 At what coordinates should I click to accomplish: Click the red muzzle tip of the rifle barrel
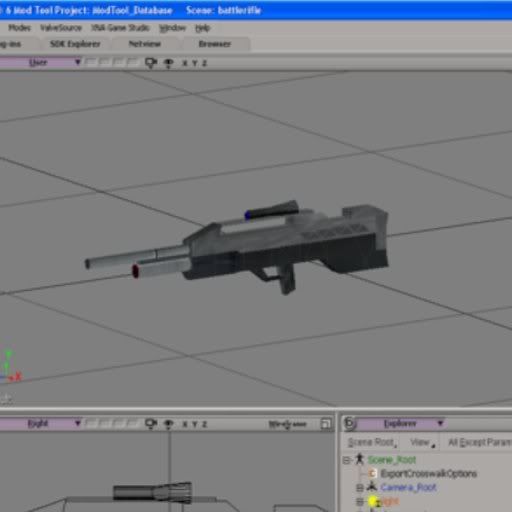point(135,271)
